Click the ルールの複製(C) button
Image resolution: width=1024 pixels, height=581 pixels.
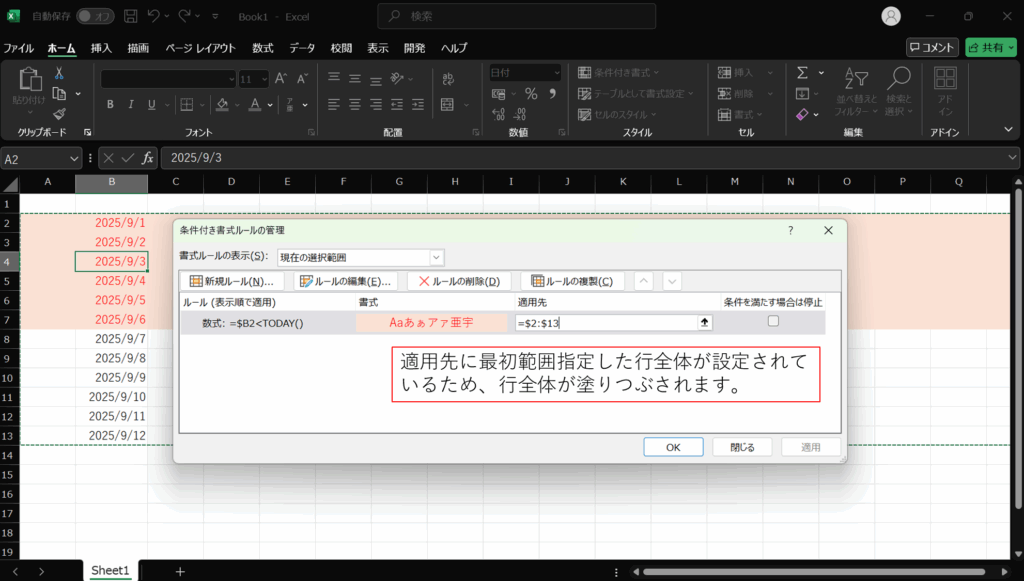pyautogui.click(x=572, y=281)
